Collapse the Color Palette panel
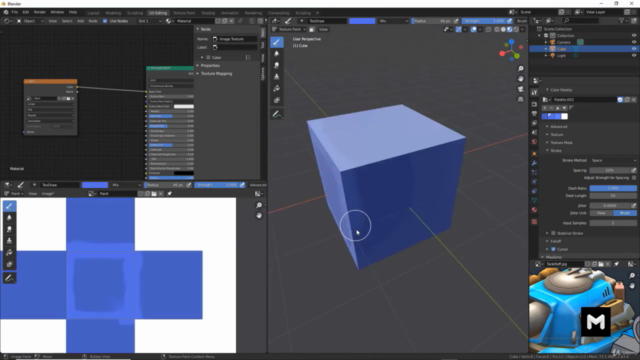 (x=561, y=90)
